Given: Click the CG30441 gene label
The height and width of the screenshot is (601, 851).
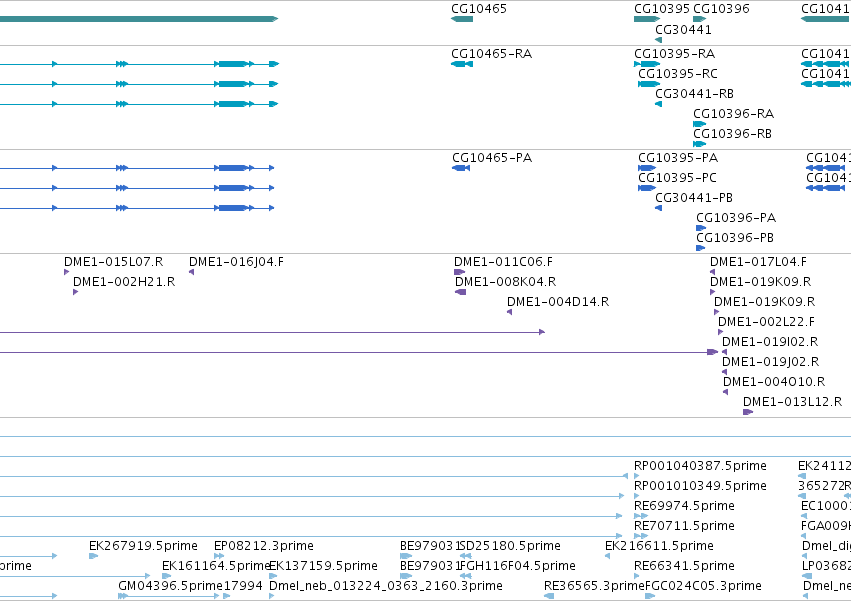Looking at the screenshot, I should pyautogui.click(x=683, y=29).
